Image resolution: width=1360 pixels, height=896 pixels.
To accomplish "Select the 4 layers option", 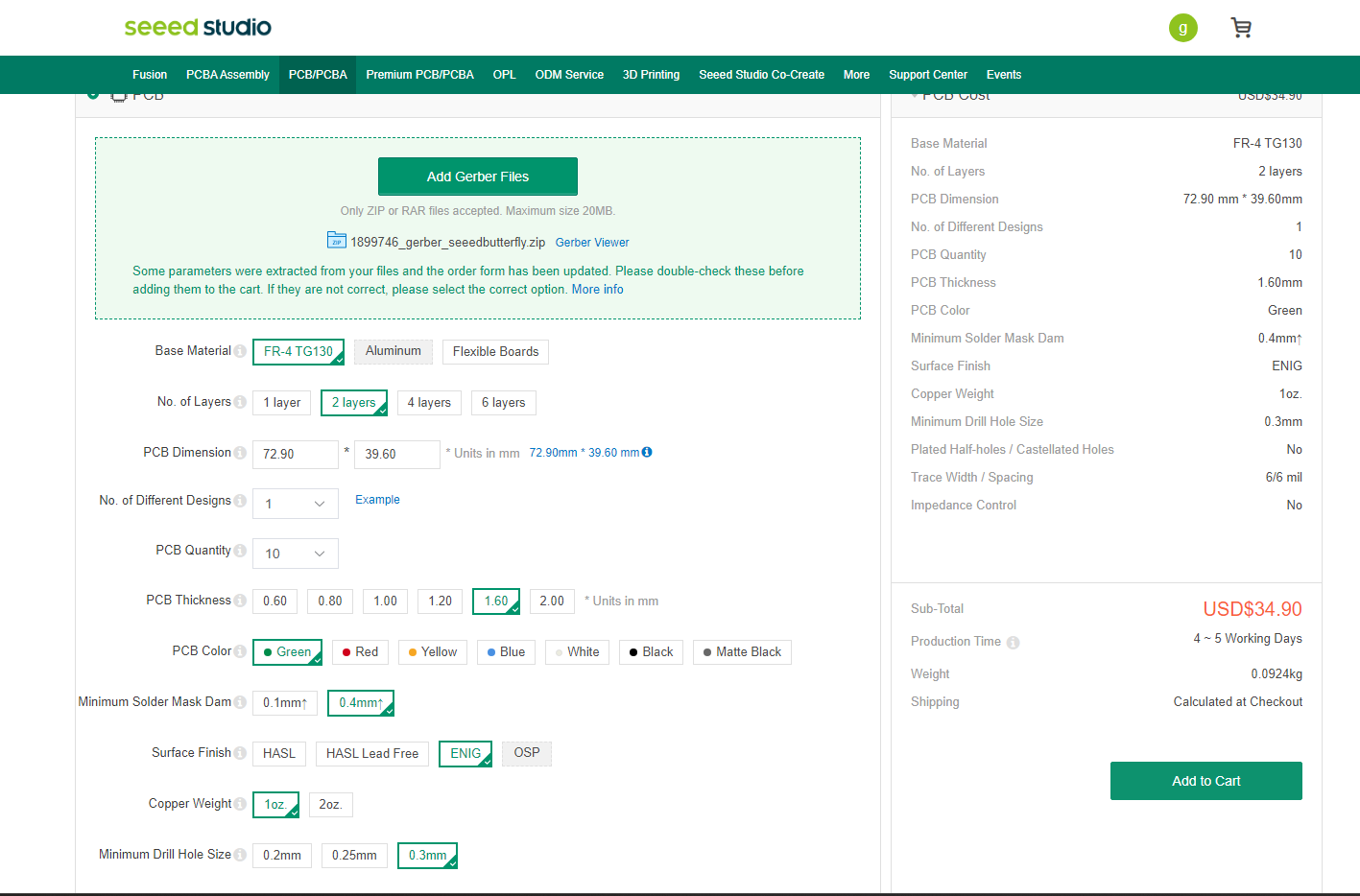I will pyautogui.click(x=428, y=402).
